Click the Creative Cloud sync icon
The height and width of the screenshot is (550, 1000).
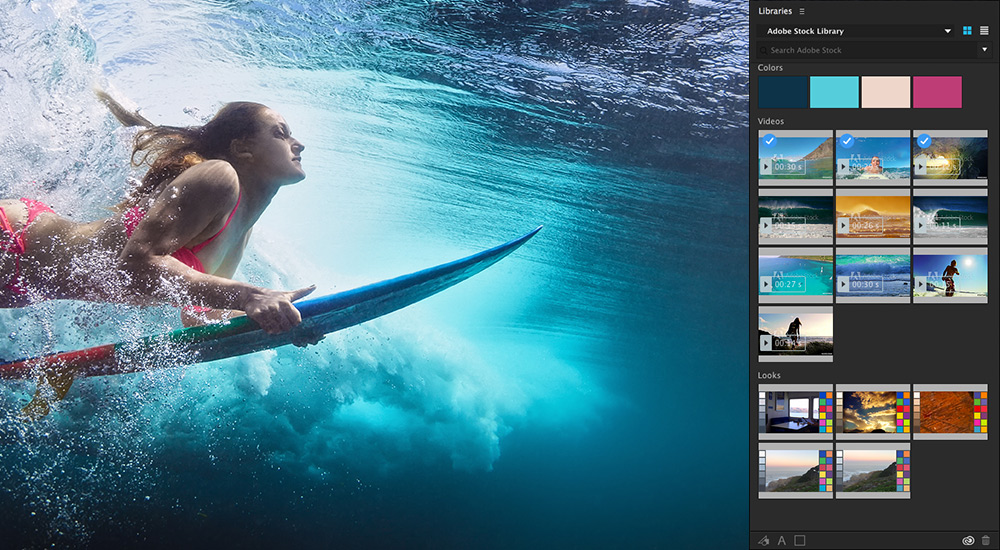click(968, 540)
